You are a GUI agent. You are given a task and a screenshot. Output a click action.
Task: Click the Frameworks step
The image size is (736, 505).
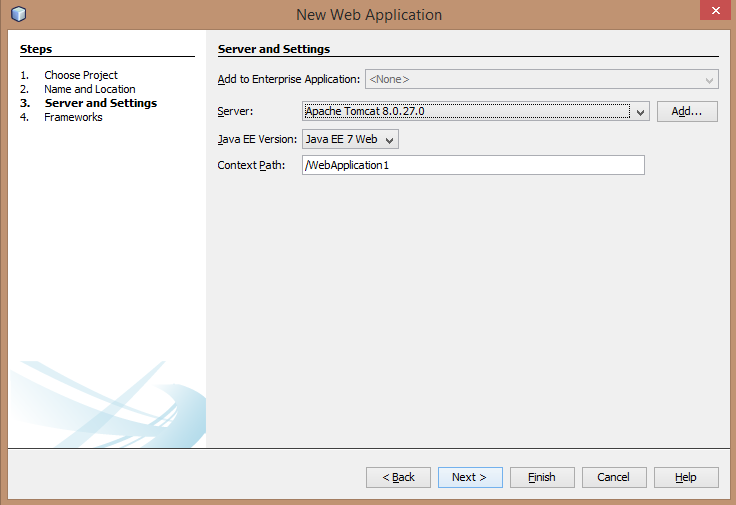pyautogui.click(x=73, y=117)
